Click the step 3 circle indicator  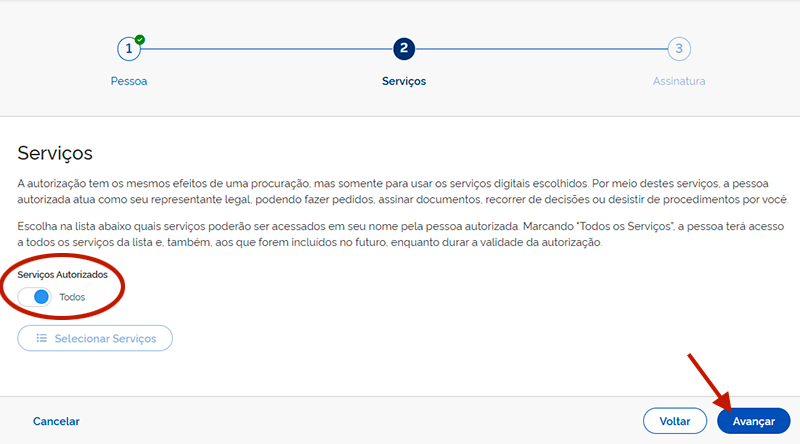[679, 49]
